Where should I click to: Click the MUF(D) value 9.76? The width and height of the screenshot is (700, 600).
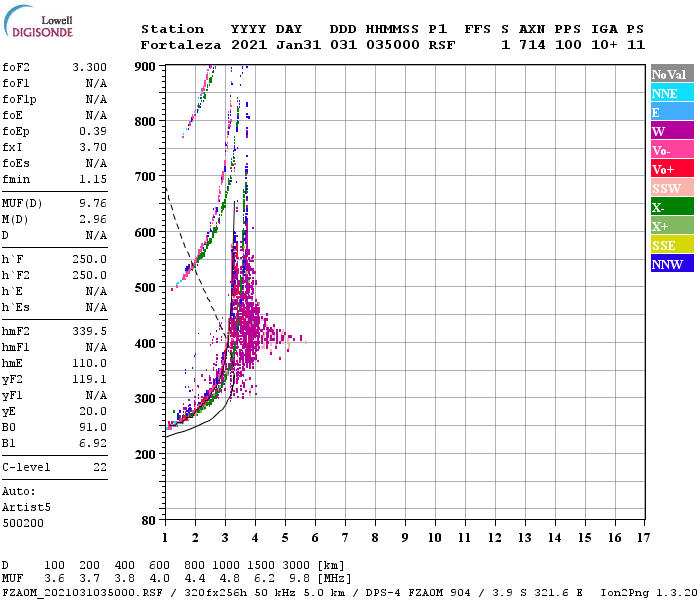coord(93,204)
